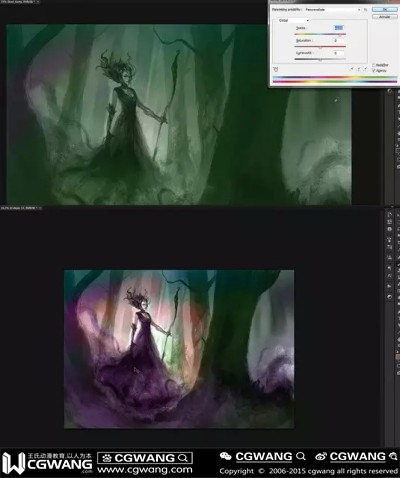Confirm the Hue/Saturation dialog with OK
Viewport: 400px width, 478px height.
(x=385, y=10)
